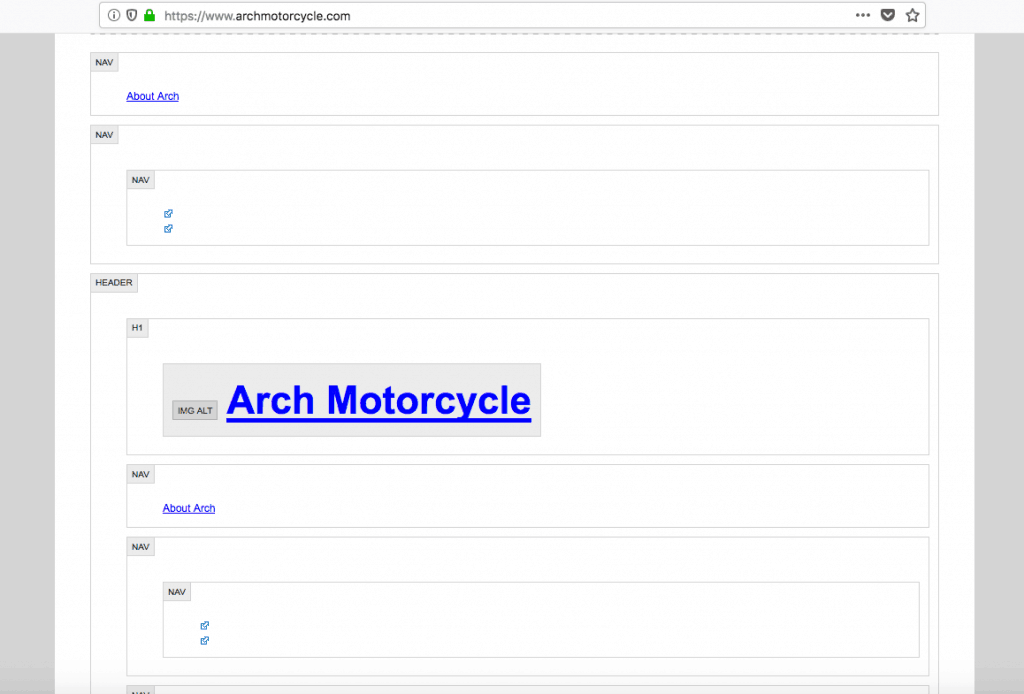1024x694 pixels.
Task: Open the site information icon in address bar
Action: pyautogui.click(x=114, y=15)
